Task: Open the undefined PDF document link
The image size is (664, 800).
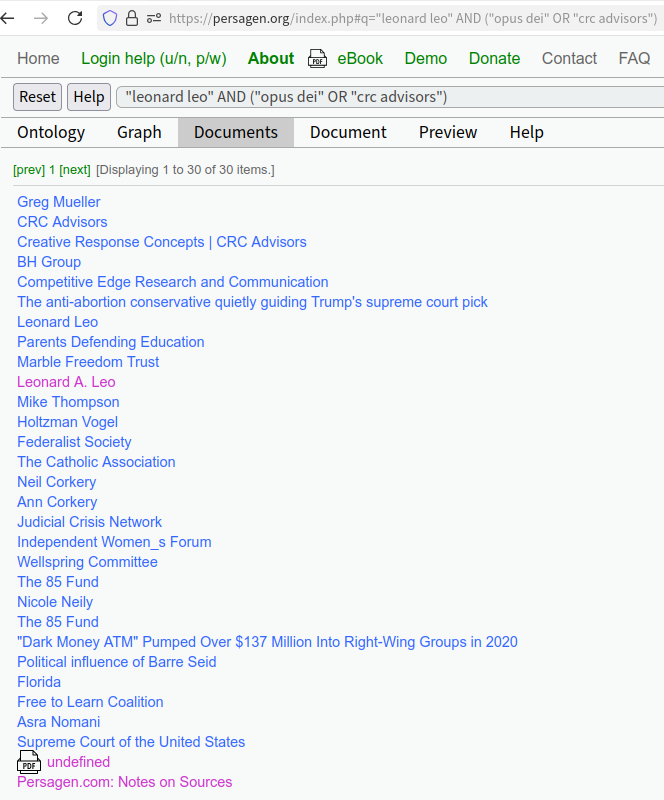Action: tap(79, 762)
